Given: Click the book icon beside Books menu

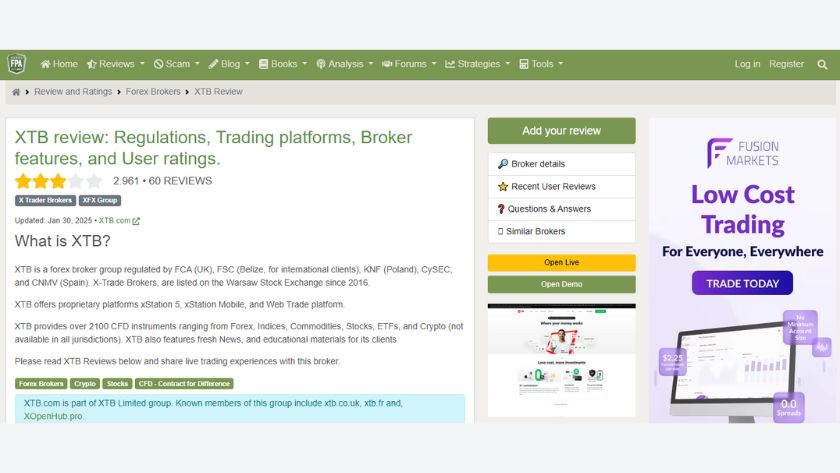Looking at the screenshot, I should coord(264,64).
